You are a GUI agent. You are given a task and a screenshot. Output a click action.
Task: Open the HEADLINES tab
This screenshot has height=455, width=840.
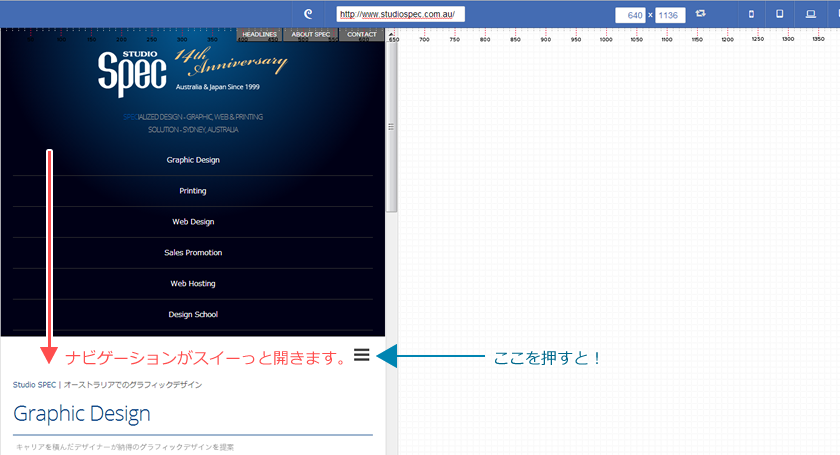pos(260,35)
